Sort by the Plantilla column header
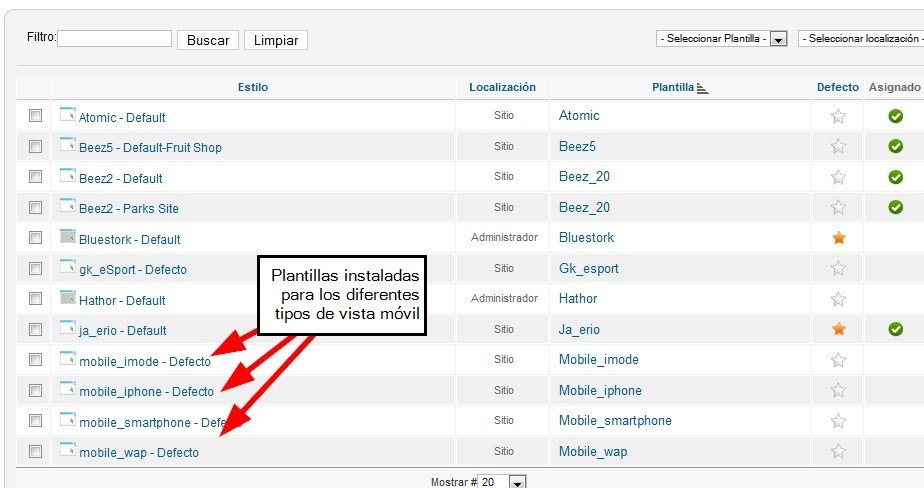Screen dimensions: 924x488 click(x=672, y=87)
